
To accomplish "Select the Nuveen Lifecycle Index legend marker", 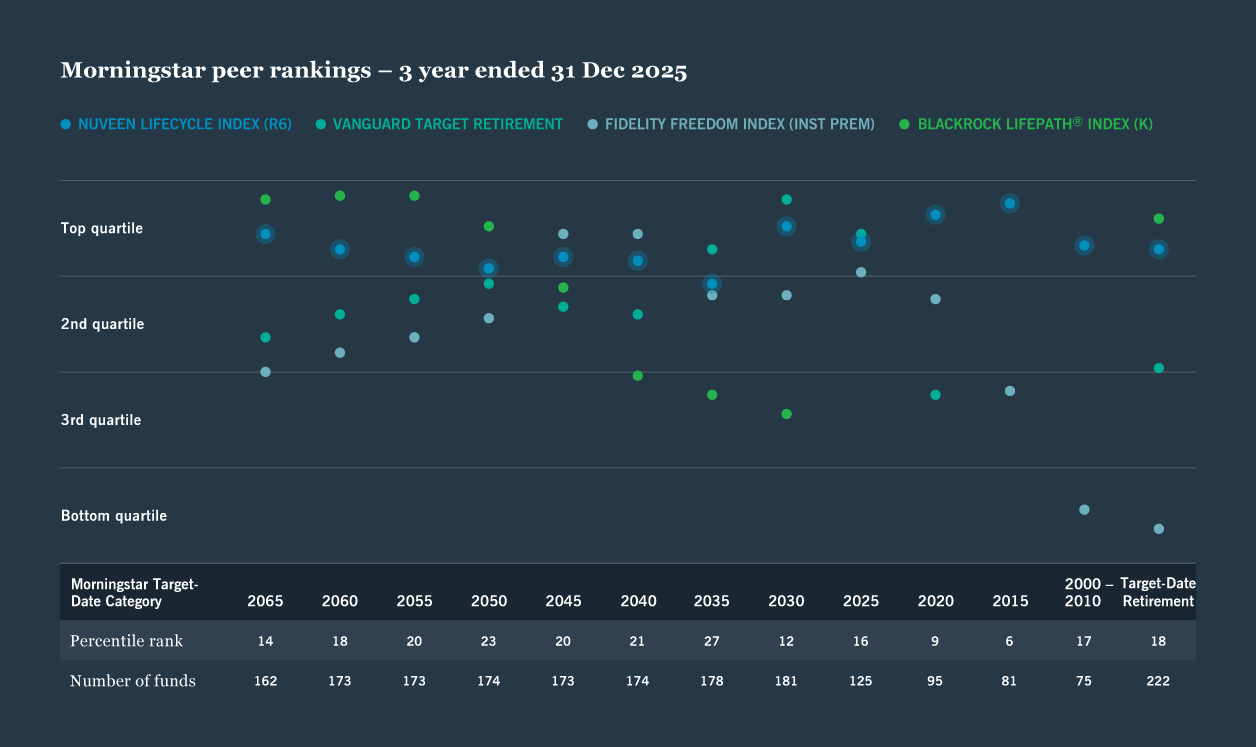I will pyautogui.click(x=64, y=124).
